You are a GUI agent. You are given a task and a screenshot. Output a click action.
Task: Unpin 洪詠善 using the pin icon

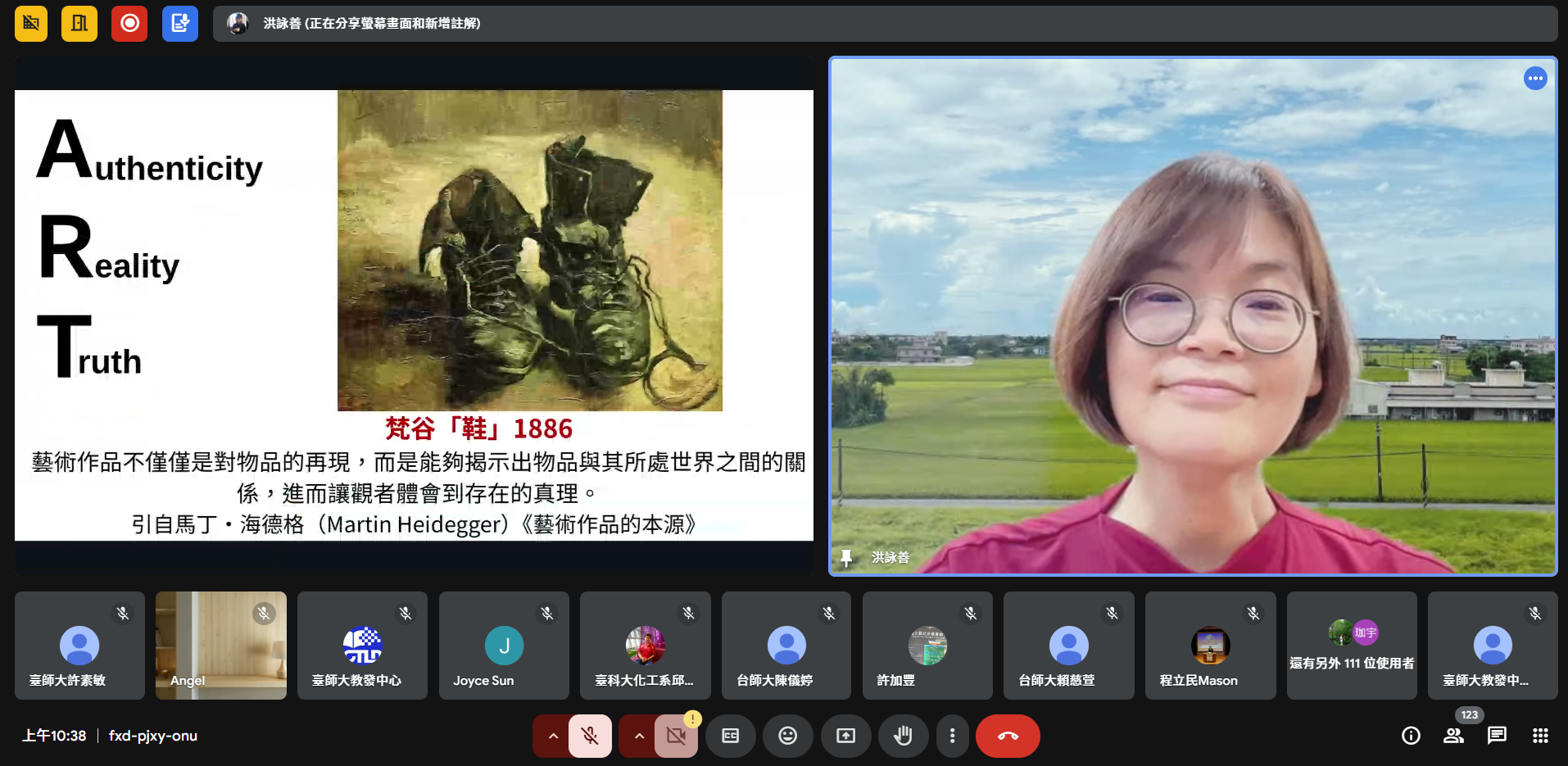coord(846,558)
